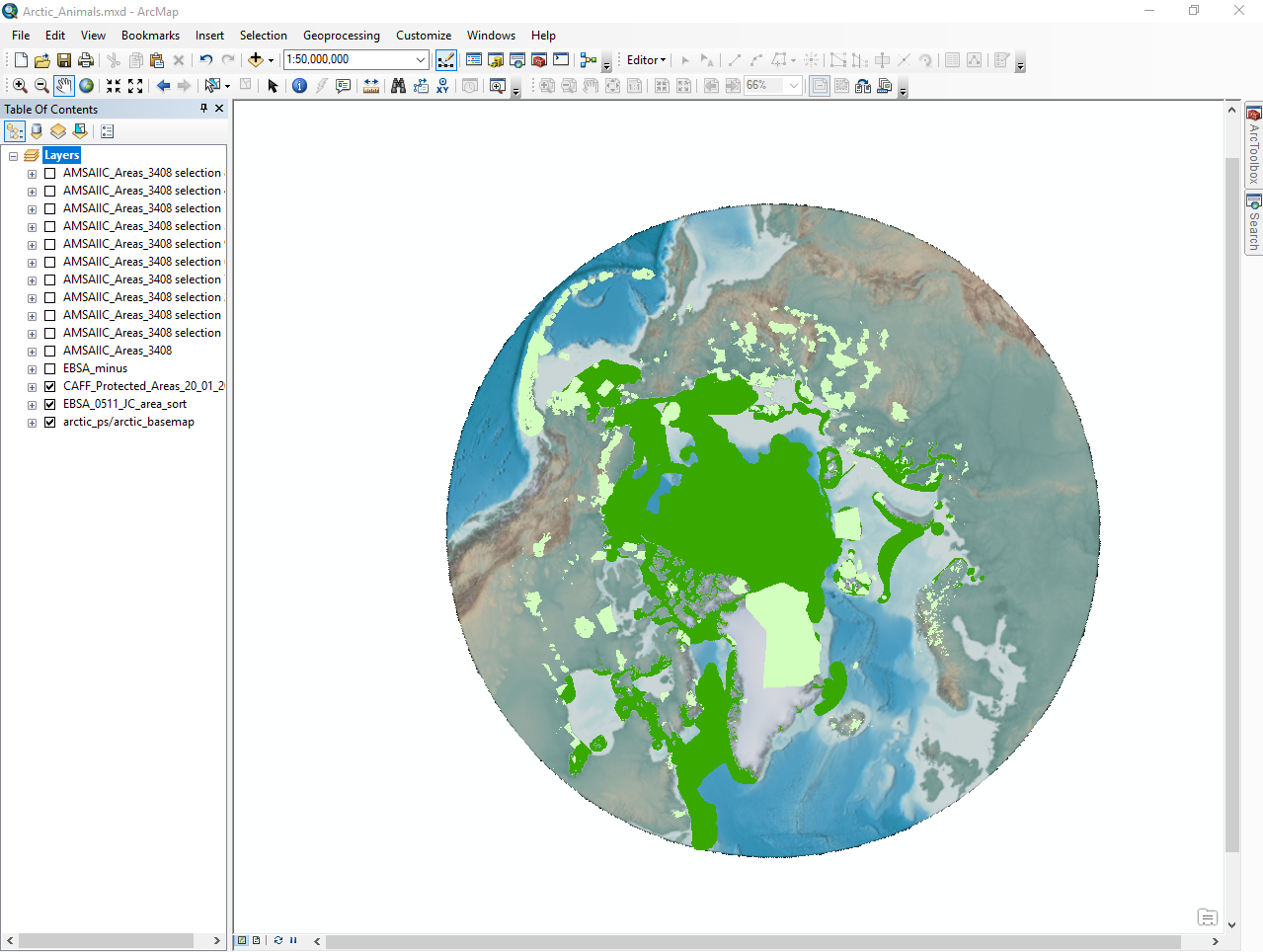This screenshot has height=952, width=1263.
Task: Click the Add Data button
Action: pyautogui.click(x=256, y=60)
